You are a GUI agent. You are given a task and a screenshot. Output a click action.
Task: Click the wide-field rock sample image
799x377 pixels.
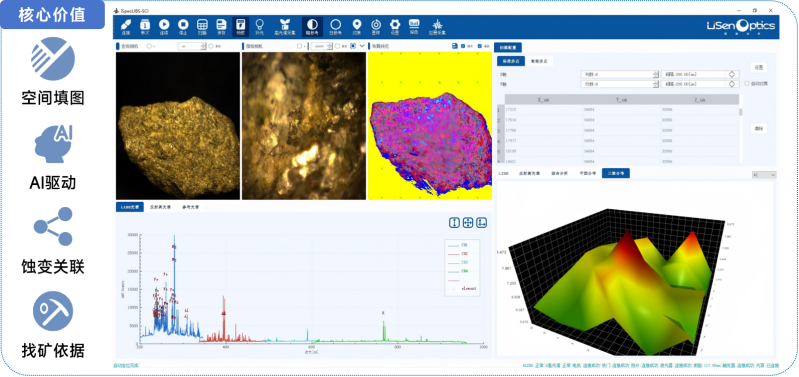(x=178, y=125)
